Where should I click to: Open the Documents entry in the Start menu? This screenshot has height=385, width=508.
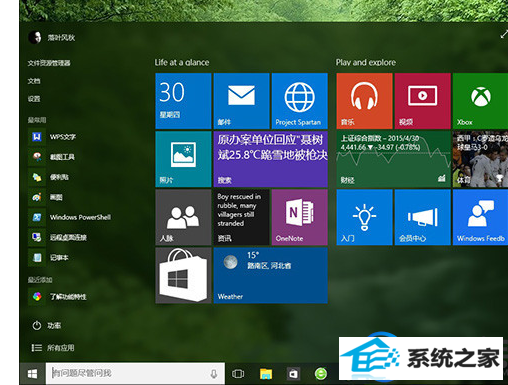coord(34,81)
